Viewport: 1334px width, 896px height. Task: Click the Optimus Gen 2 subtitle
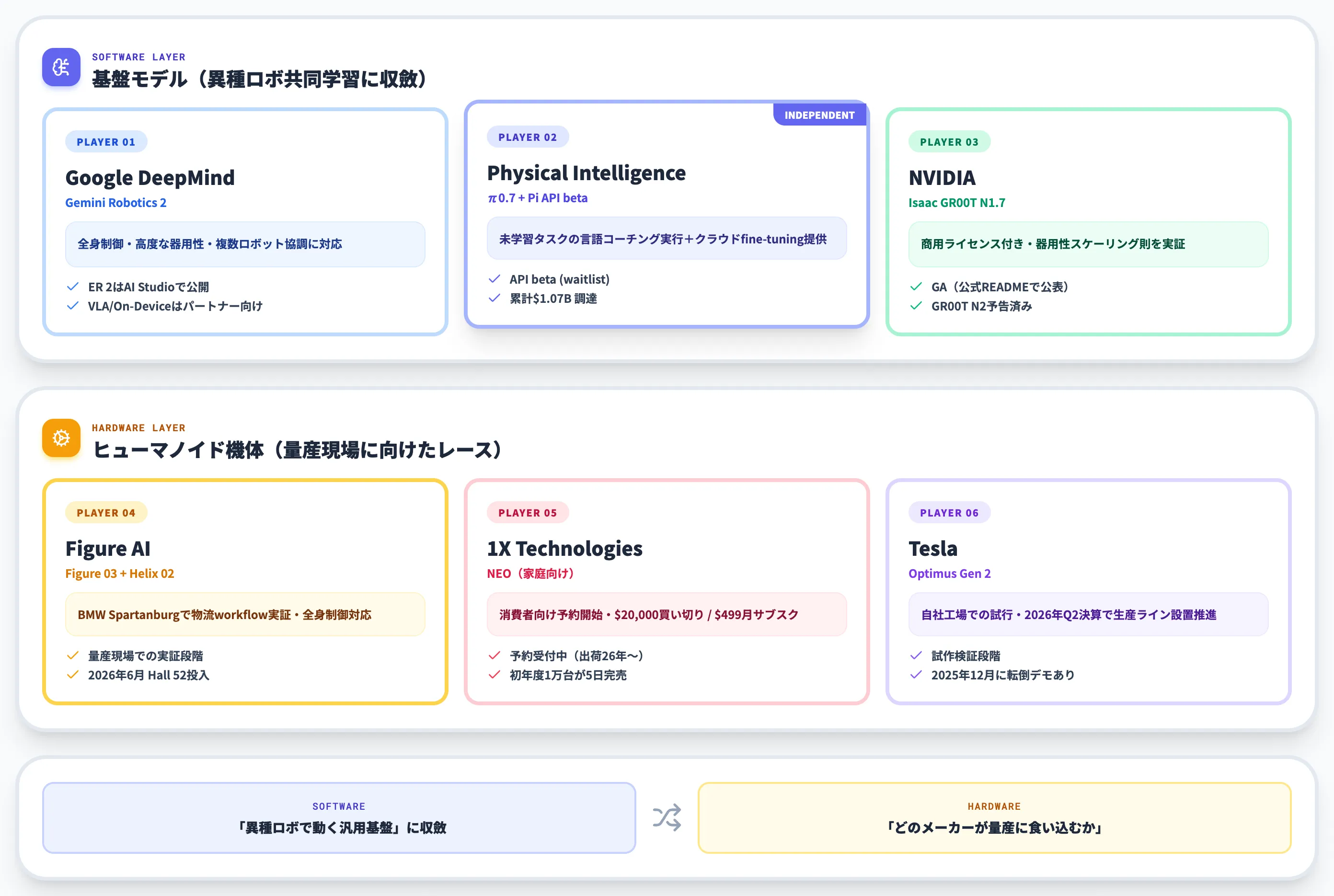950,574
